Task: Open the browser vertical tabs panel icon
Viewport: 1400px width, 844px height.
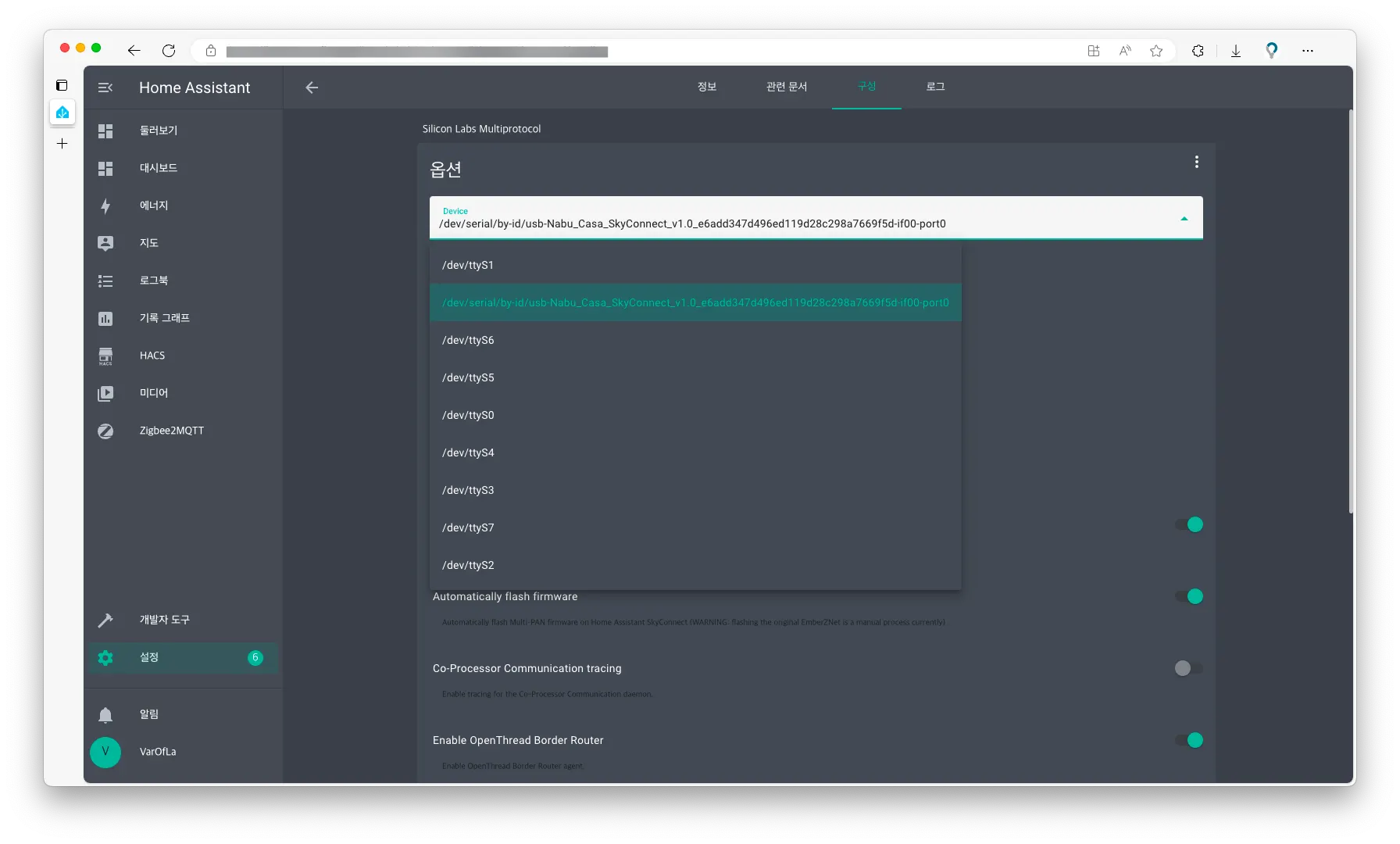Action: point(62,85)
